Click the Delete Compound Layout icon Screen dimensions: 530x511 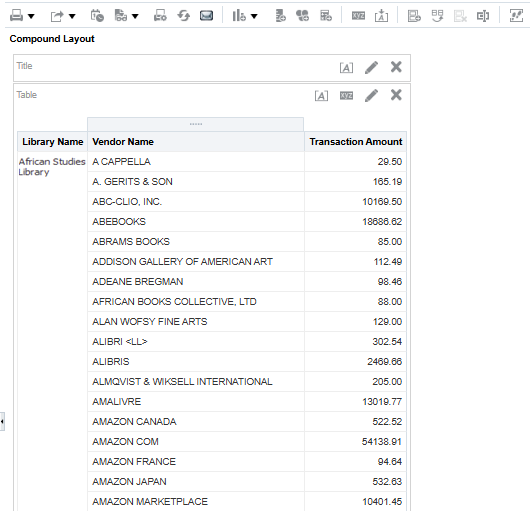(x=460, y=16)
